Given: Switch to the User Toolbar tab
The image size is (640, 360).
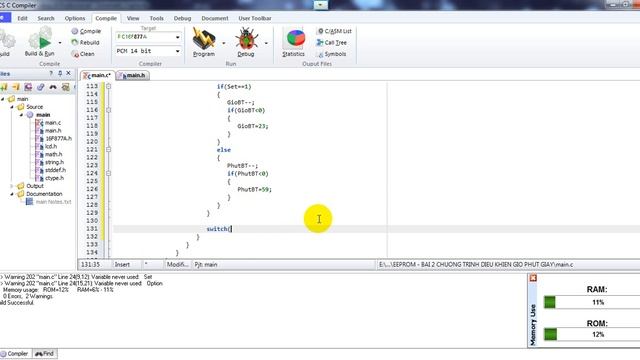Looking at the screenshot, I should 255,18.
